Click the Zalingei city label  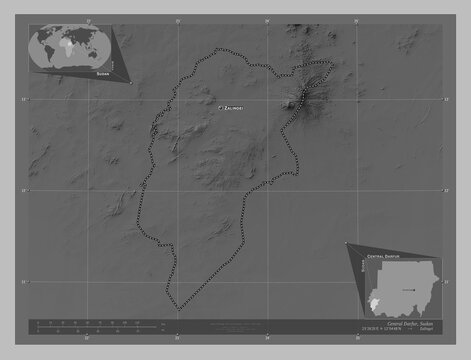coord(234,108)
